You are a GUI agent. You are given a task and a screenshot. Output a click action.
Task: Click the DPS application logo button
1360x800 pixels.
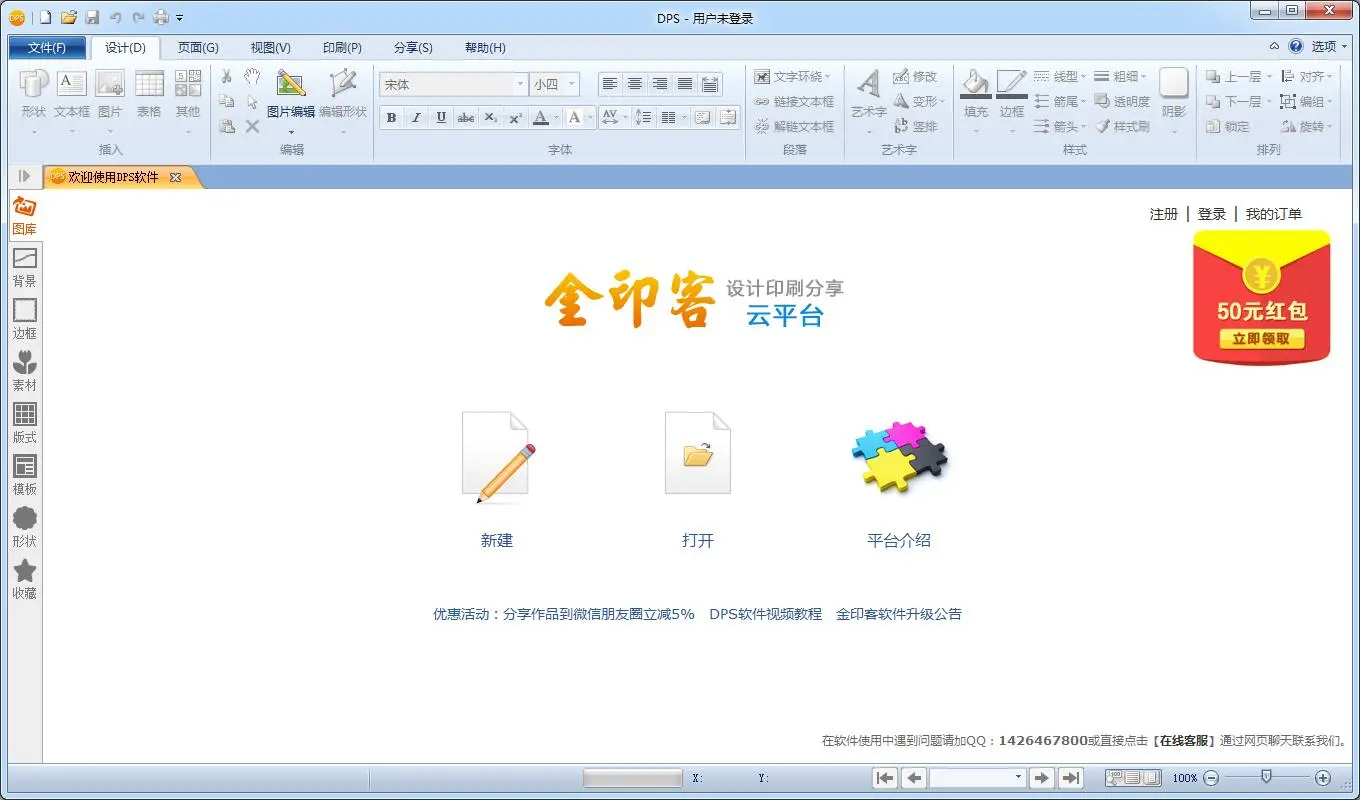click(x=17, y=17)
